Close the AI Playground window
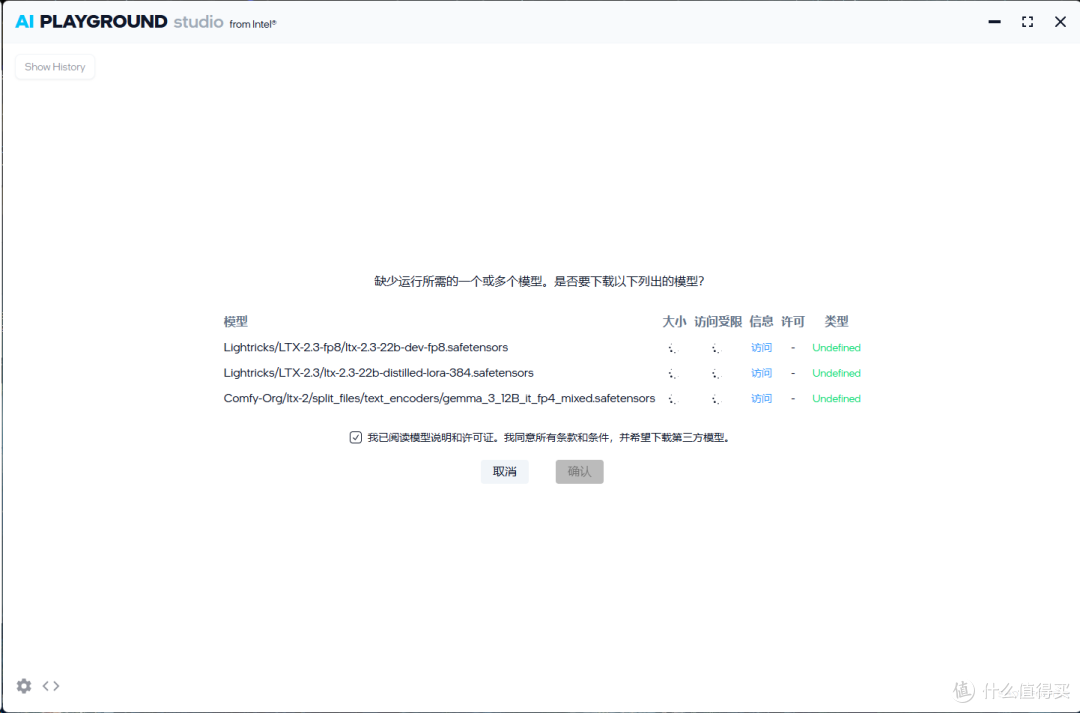 pos(1061,22)
